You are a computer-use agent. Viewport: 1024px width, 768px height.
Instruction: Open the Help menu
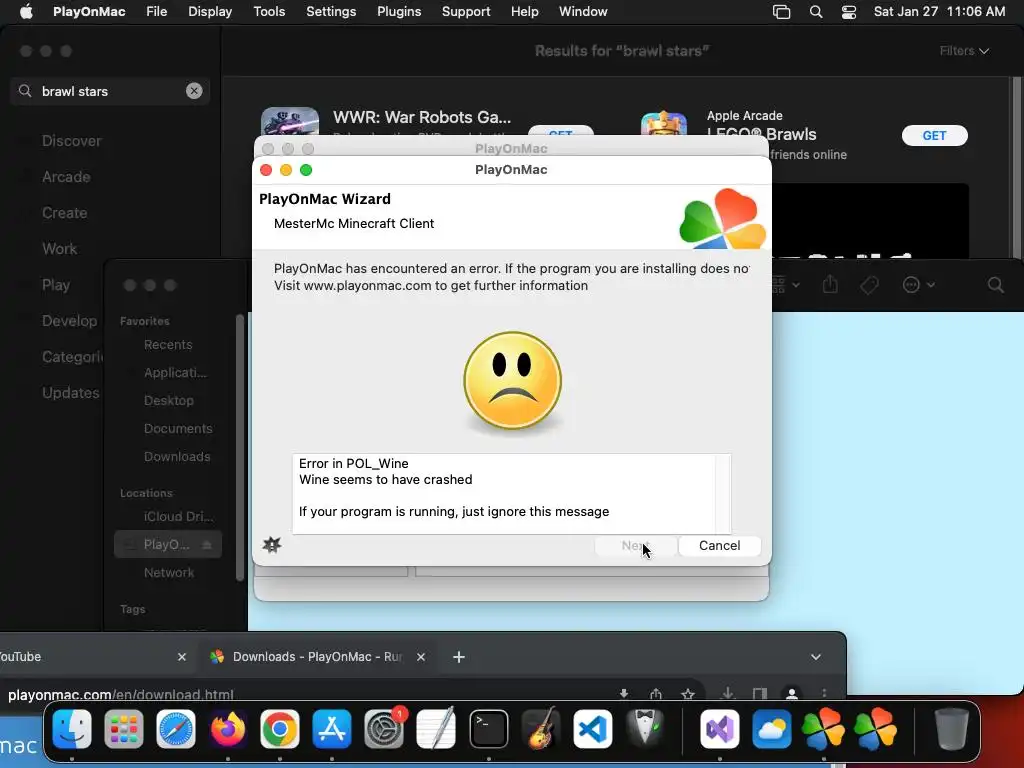(x=524, y=12)
